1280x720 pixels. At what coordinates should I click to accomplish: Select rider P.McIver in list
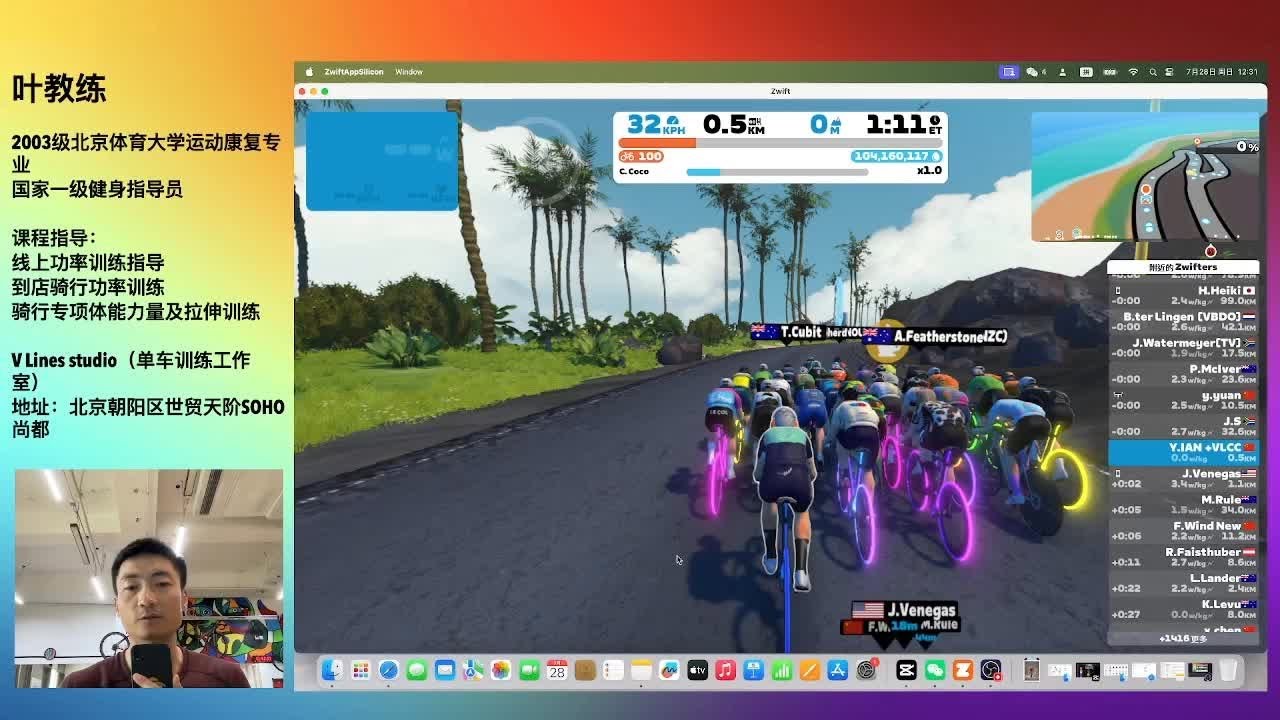[x=1183, y=374]
